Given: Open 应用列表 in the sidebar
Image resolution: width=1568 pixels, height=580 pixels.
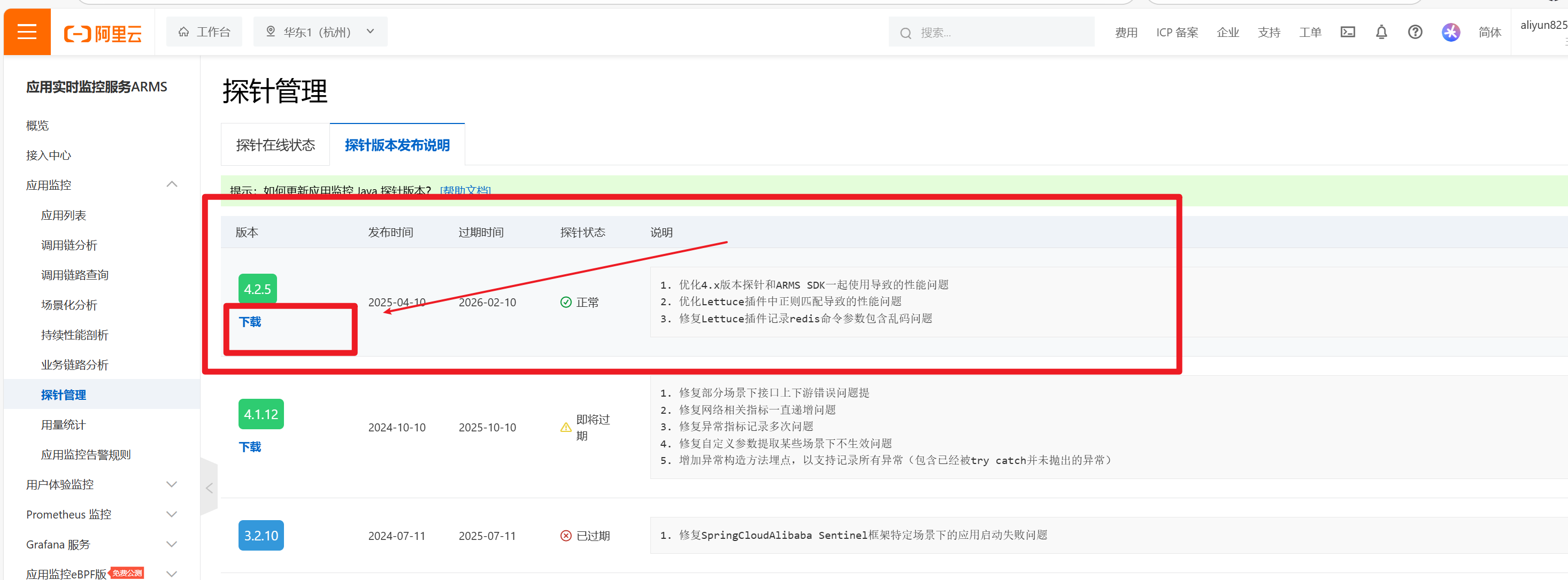Looking at the screenshot, I should 63,215.
